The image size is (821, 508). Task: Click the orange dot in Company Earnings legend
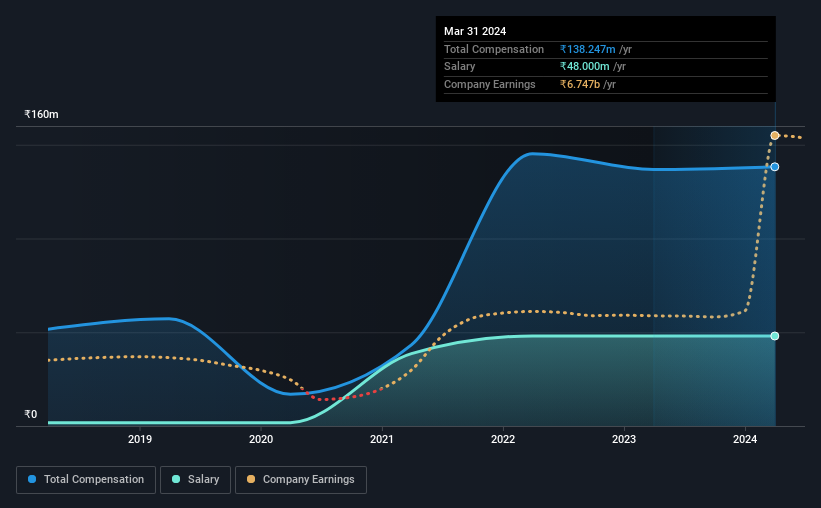tap(251, 479)
